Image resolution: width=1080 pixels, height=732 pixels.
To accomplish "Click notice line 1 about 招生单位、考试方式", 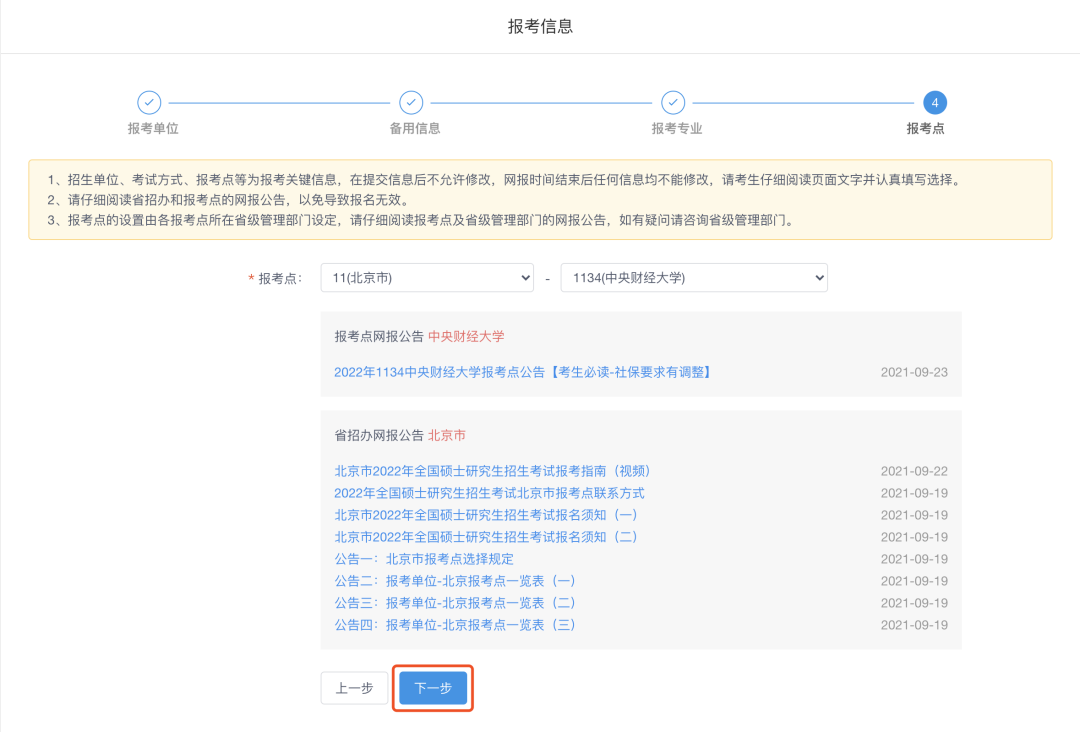I will [x=505, y=180].
